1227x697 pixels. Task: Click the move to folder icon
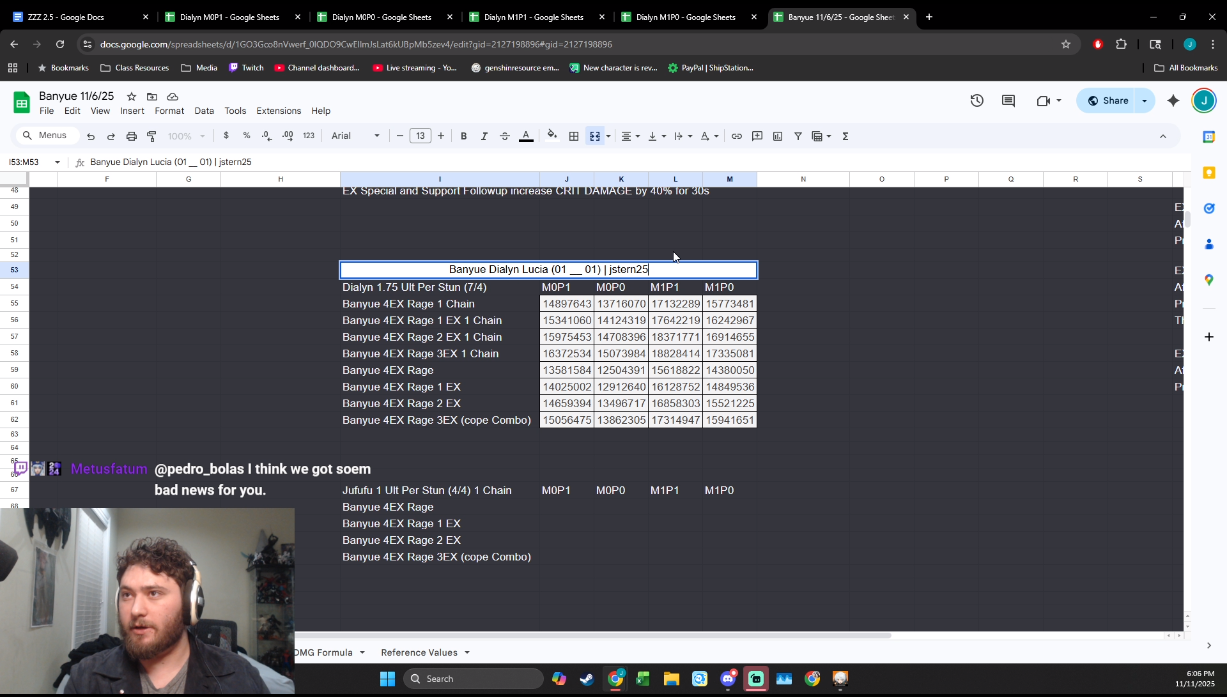[152, 96]
